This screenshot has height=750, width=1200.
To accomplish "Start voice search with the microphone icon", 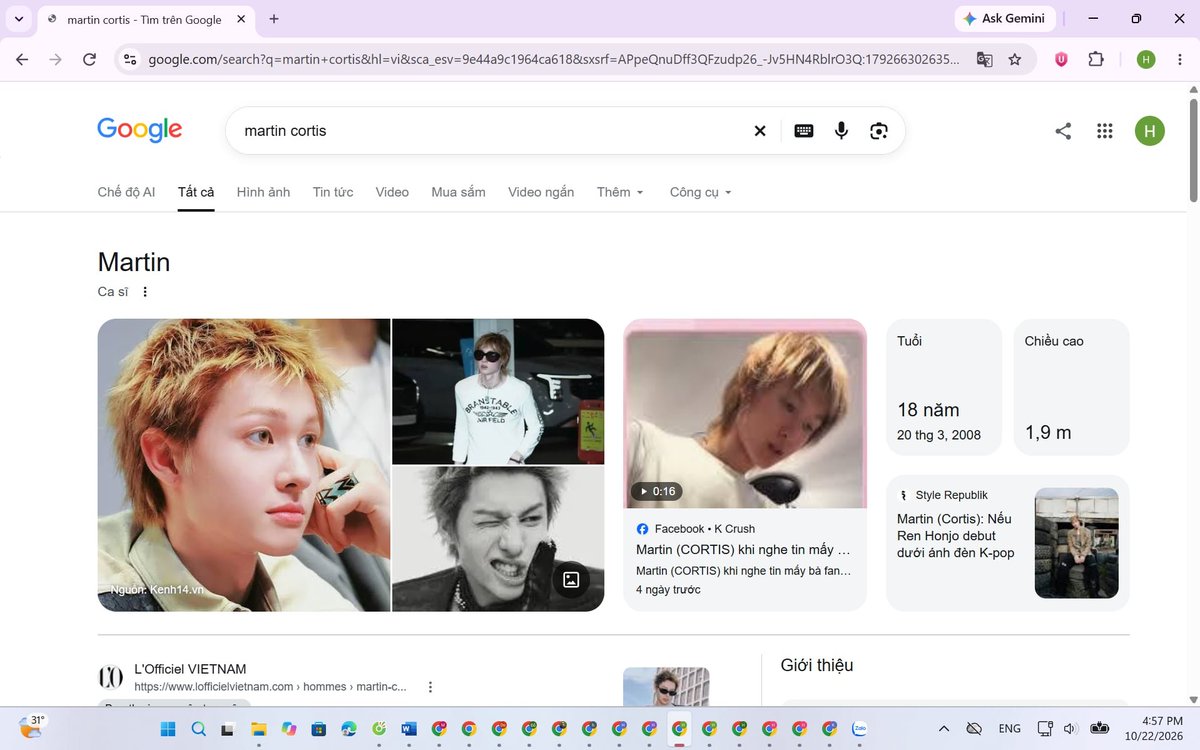I will pos(841,131).
